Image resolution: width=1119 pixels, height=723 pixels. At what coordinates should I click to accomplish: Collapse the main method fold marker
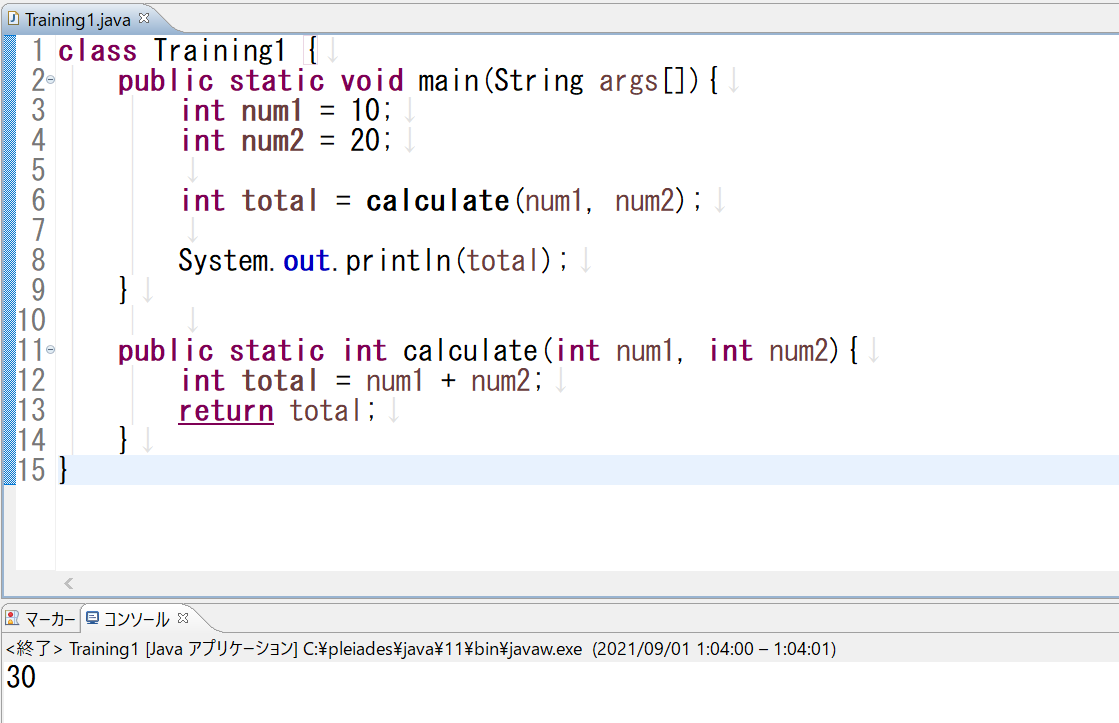(x=51, y=80)
